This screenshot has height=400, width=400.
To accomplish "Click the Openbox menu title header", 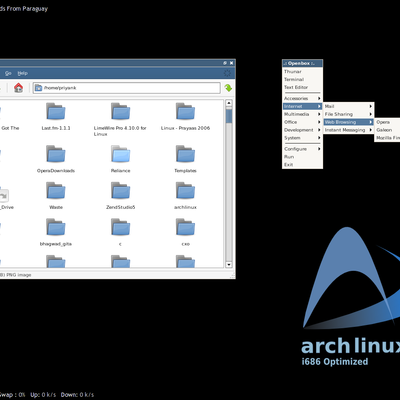I will point(302,63).
